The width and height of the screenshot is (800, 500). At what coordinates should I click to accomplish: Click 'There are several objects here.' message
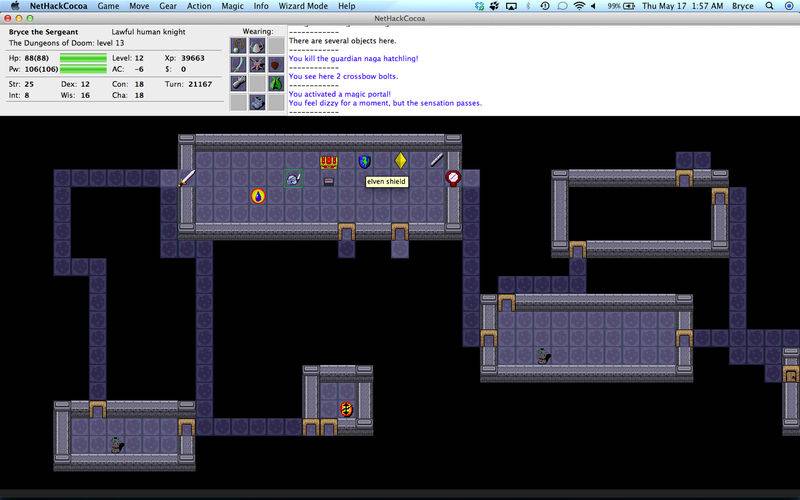[x=342, y=41]
